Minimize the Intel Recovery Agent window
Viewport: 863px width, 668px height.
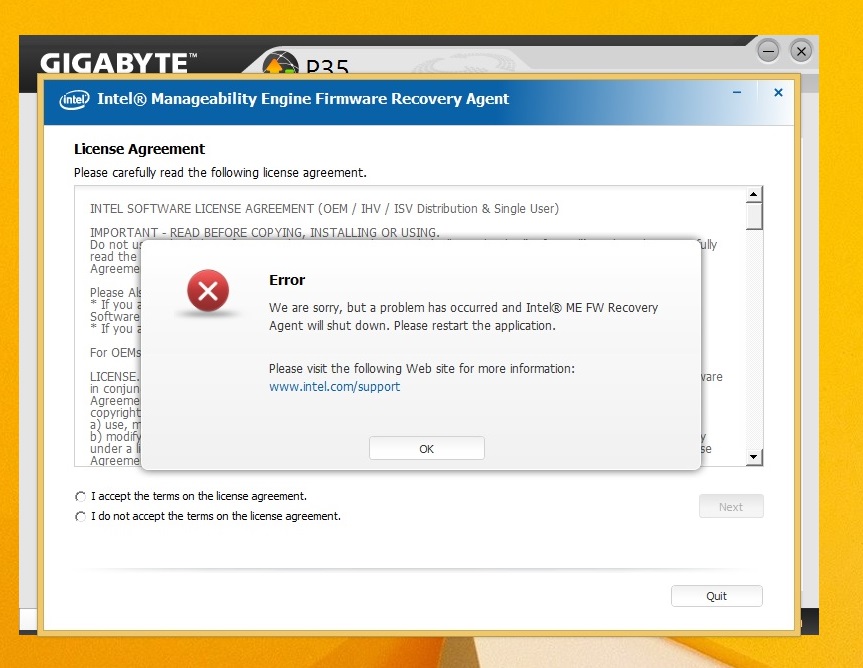(737, 92)
